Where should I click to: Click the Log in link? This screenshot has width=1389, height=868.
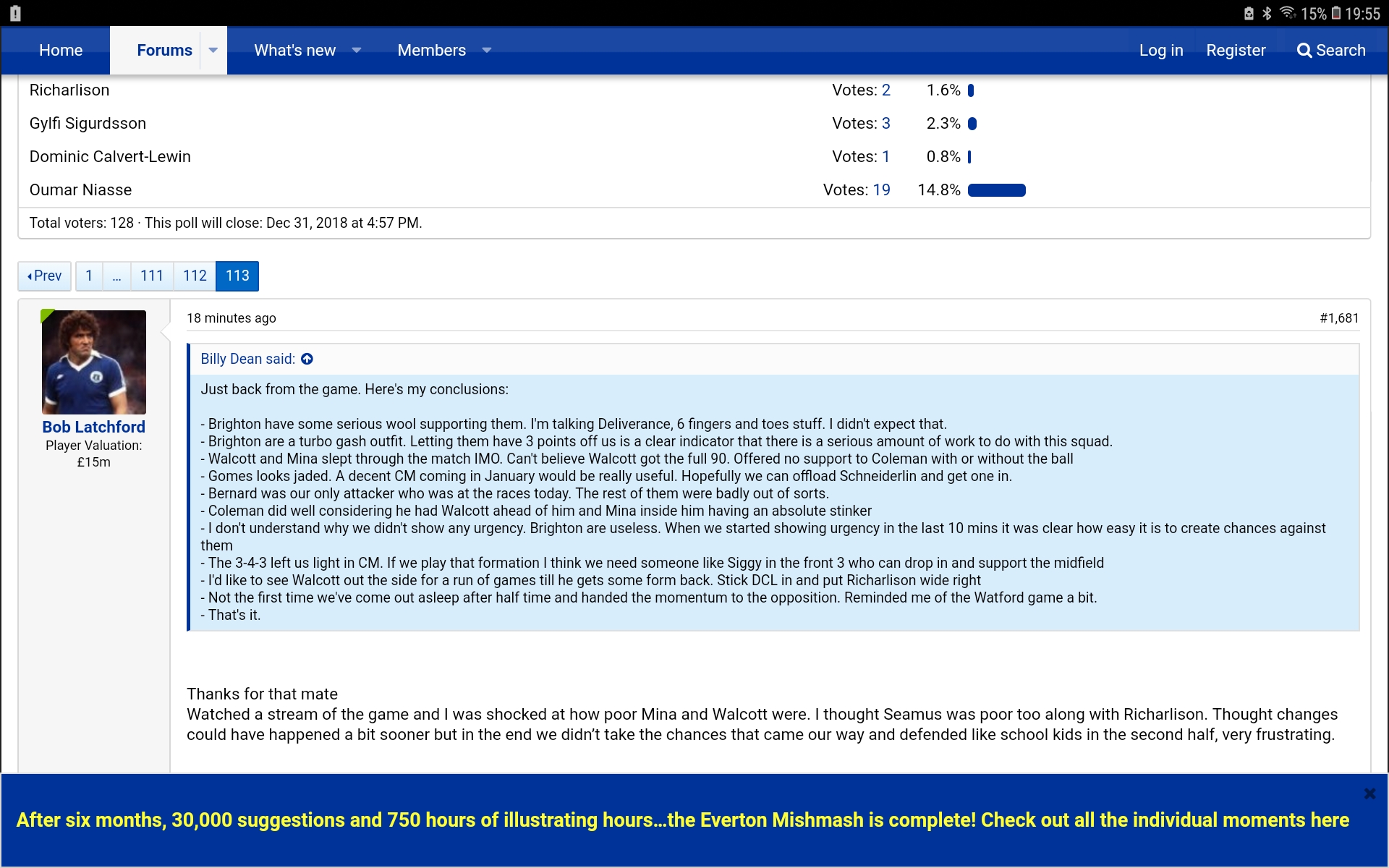1161,50
